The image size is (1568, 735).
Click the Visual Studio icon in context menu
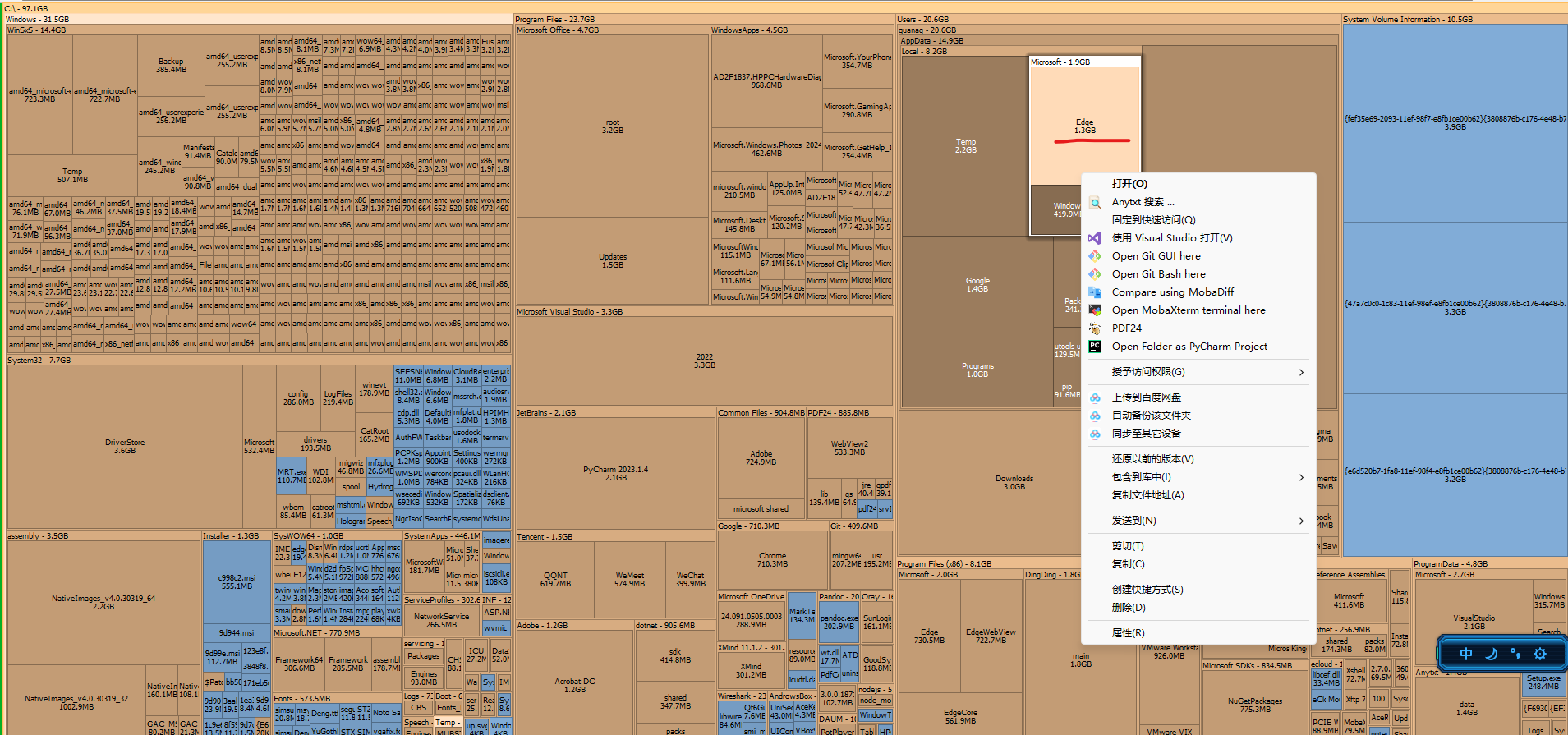pyautogui.click(x=1095, y=238)
